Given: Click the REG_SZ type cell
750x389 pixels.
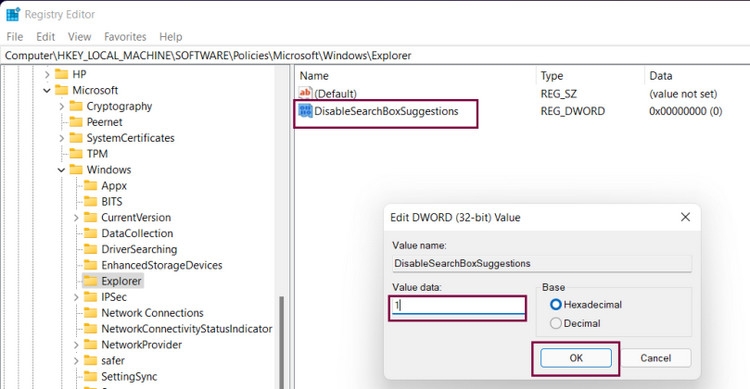Looking at the screenshot, I should (559, 93).
